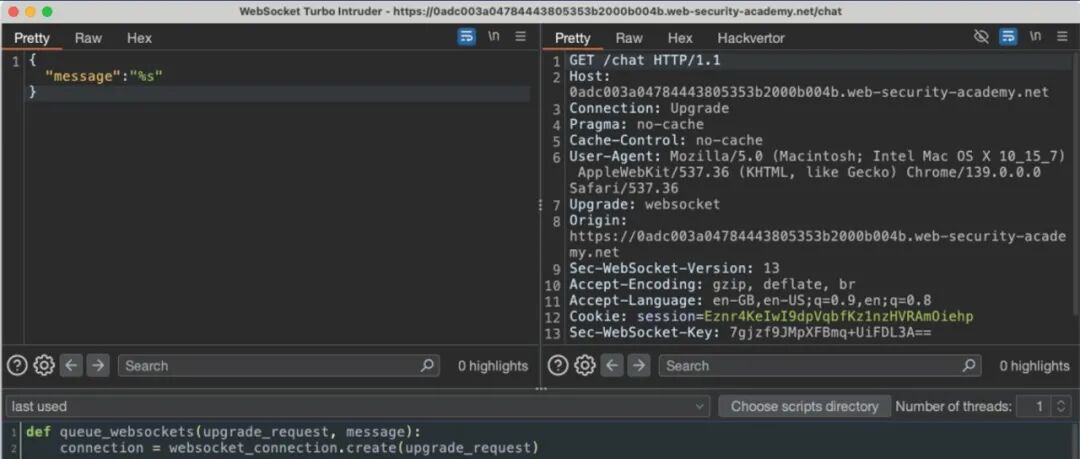Go to previous match arrow in left search bar
The width and height of the screenshot is (1080, 459).
(x=71, y=365)
